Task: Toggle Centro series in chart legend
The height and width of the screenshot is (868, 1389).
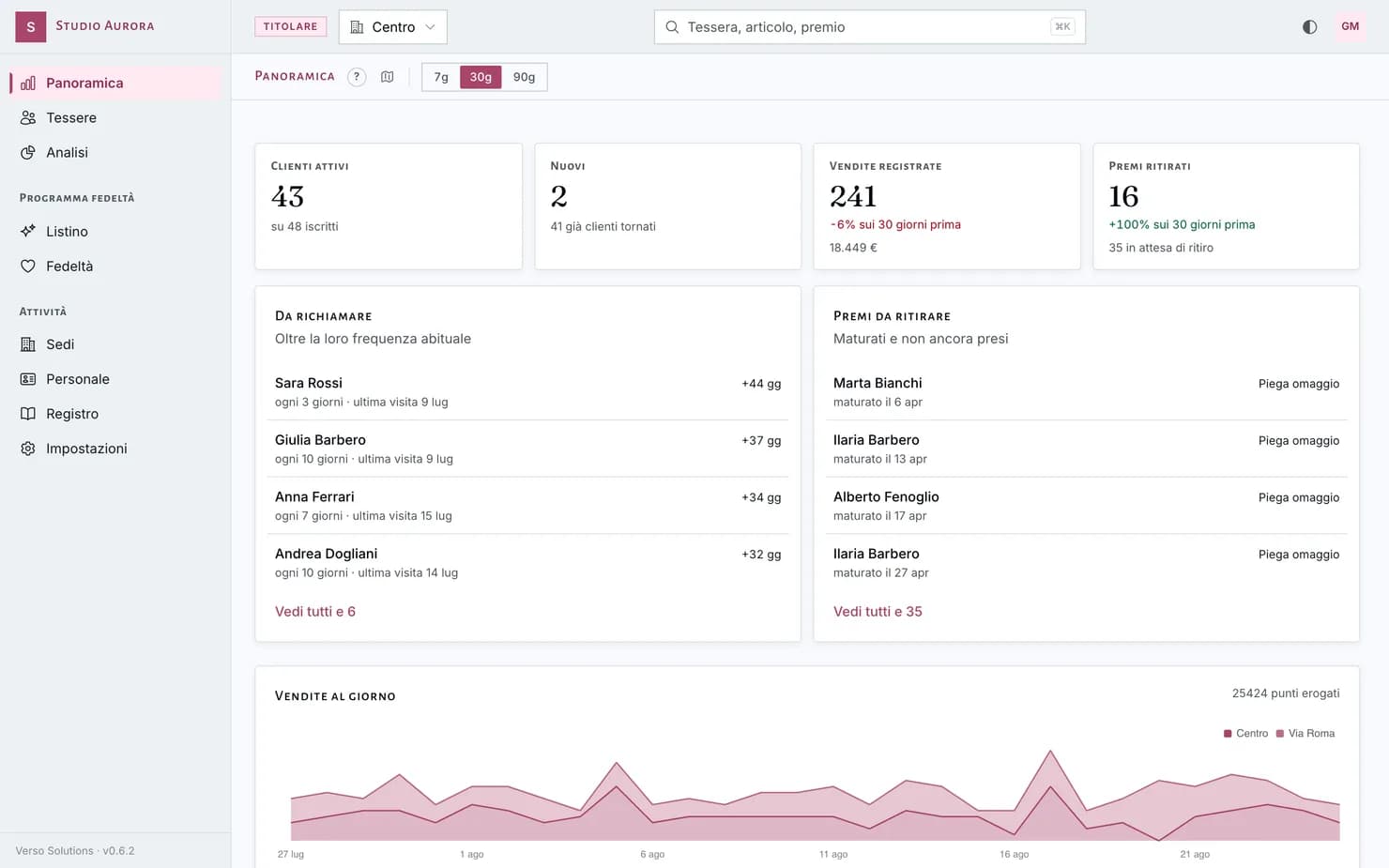Action: tap(1245, 733)
